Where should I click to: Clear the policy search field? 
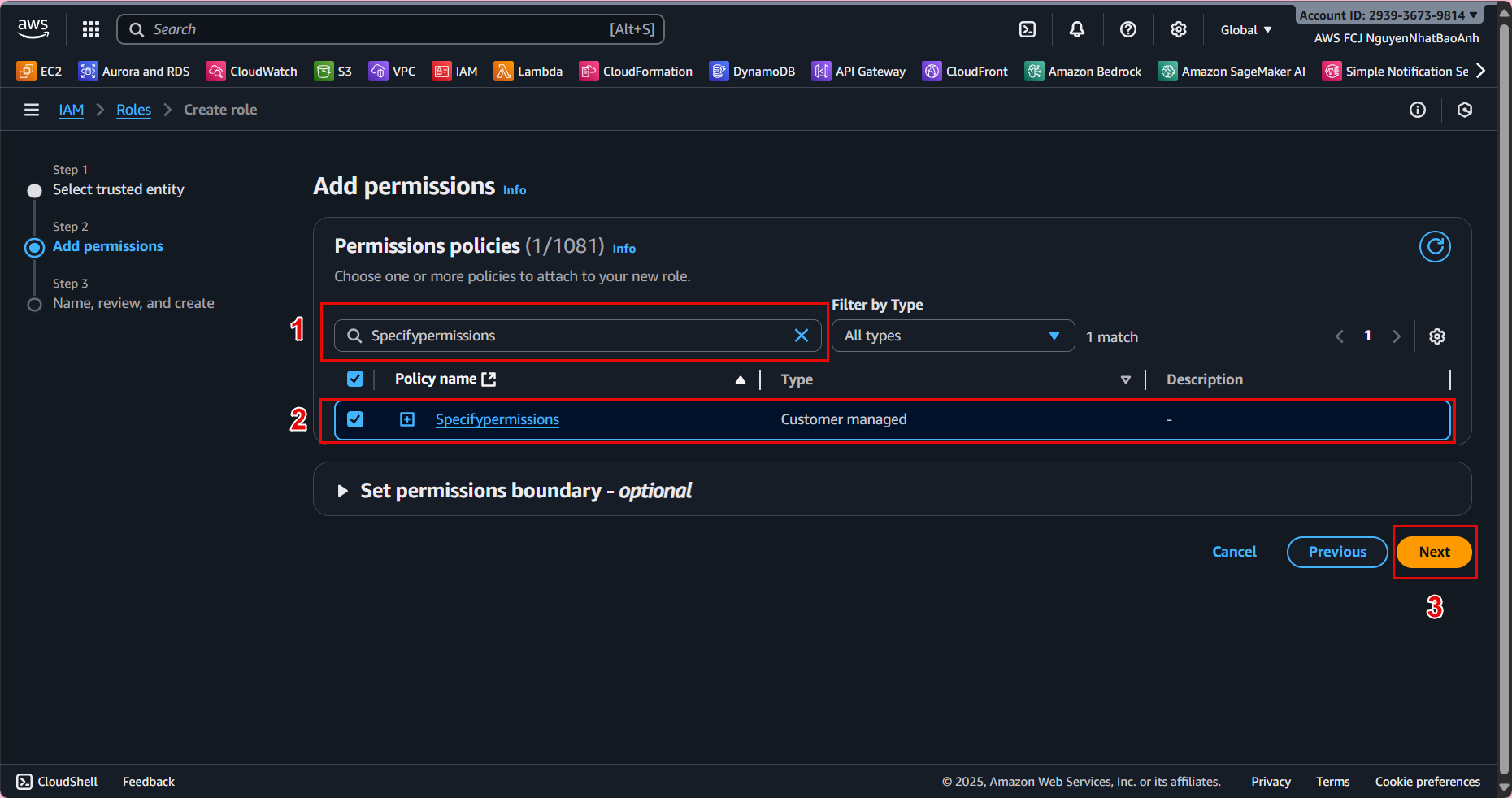coord(801,336)
